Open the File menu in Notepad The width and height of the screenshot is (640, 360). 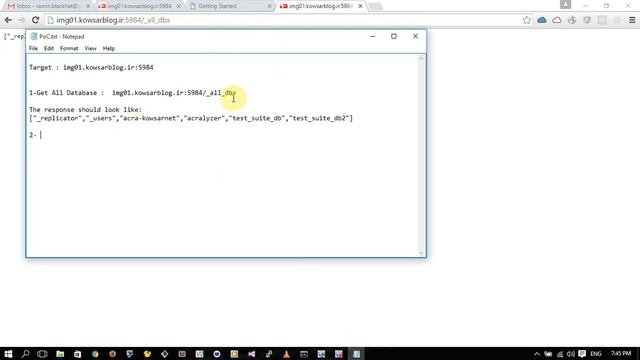click(x=33, y=48)
